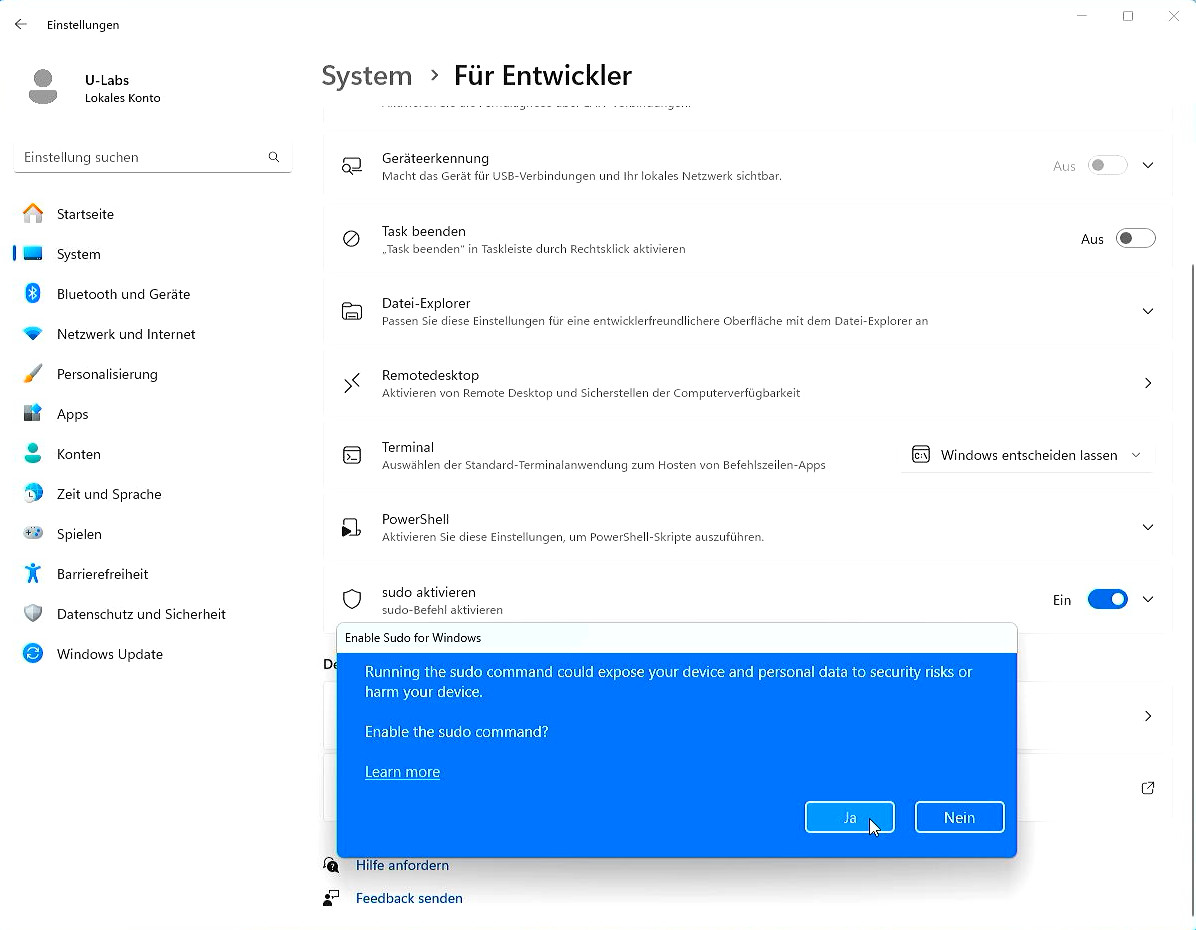Toggle the Geräteerkennung switch
1196x930 pixels.
click(1108, 166)
